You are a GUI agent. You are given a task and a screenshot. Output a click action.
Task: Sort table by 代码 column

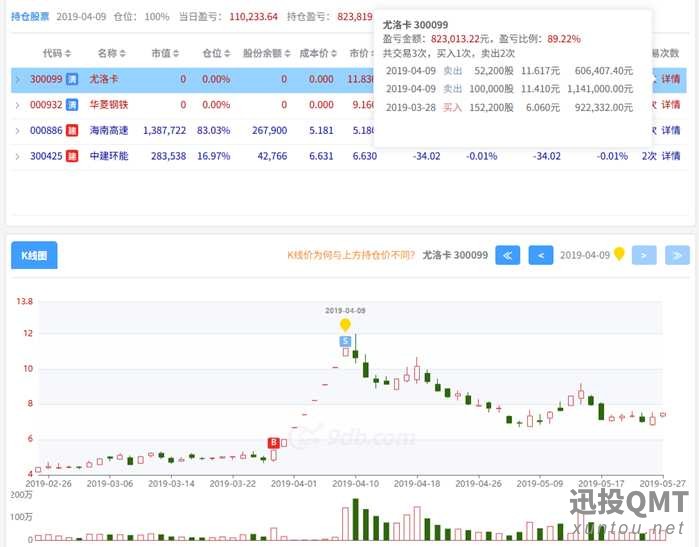pyautogui.click(x=57, y=53)
